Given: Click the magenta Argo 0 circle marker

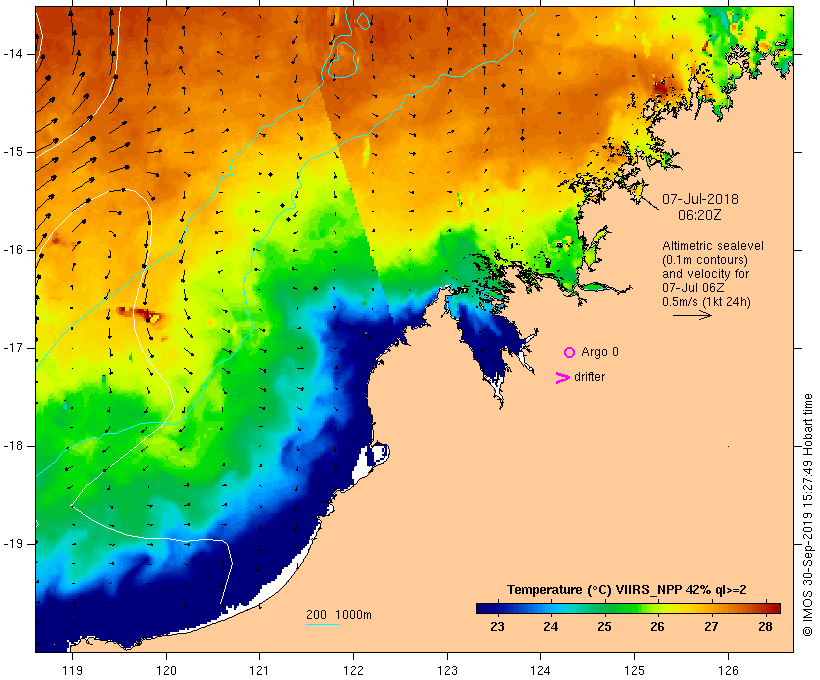Looking at the screenshot, I should point(570,353).
